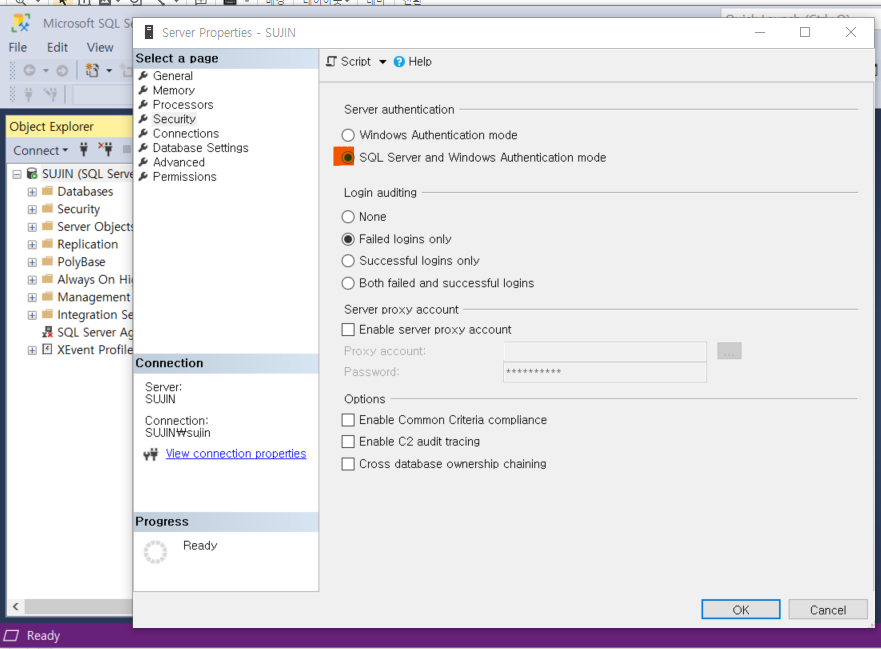
Task: Open the File menu in SSMS
Action: (x=17, y=48)
